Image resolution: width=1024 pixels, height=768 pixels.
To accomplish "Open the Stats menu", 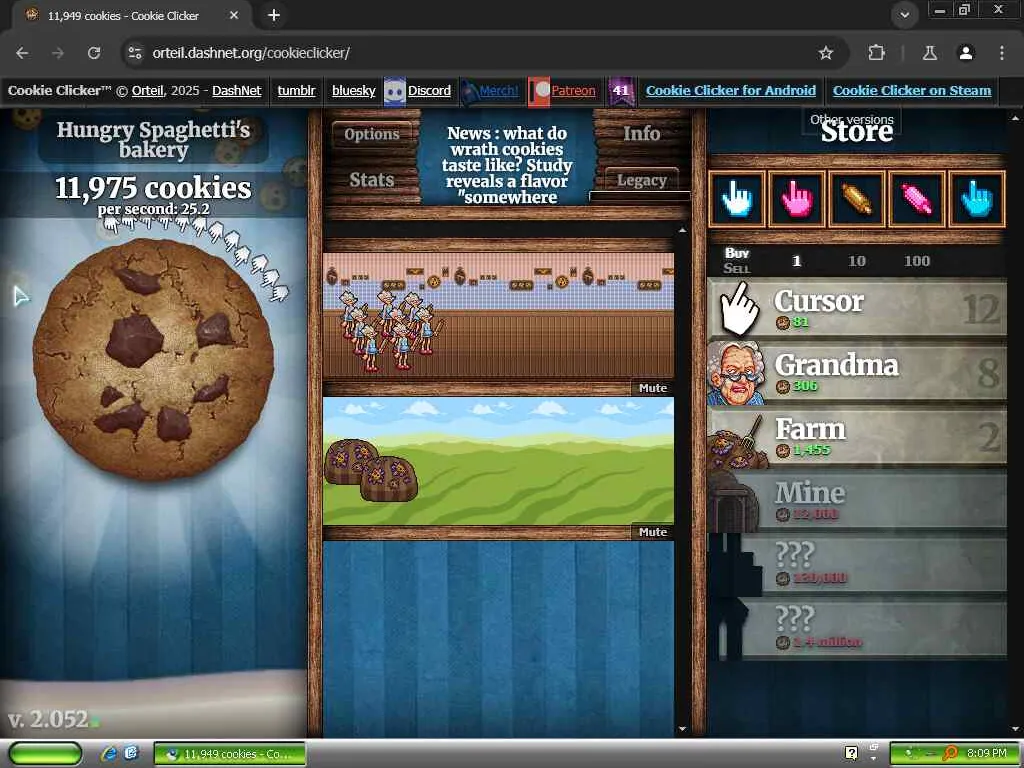I will [x=372, y=180].
